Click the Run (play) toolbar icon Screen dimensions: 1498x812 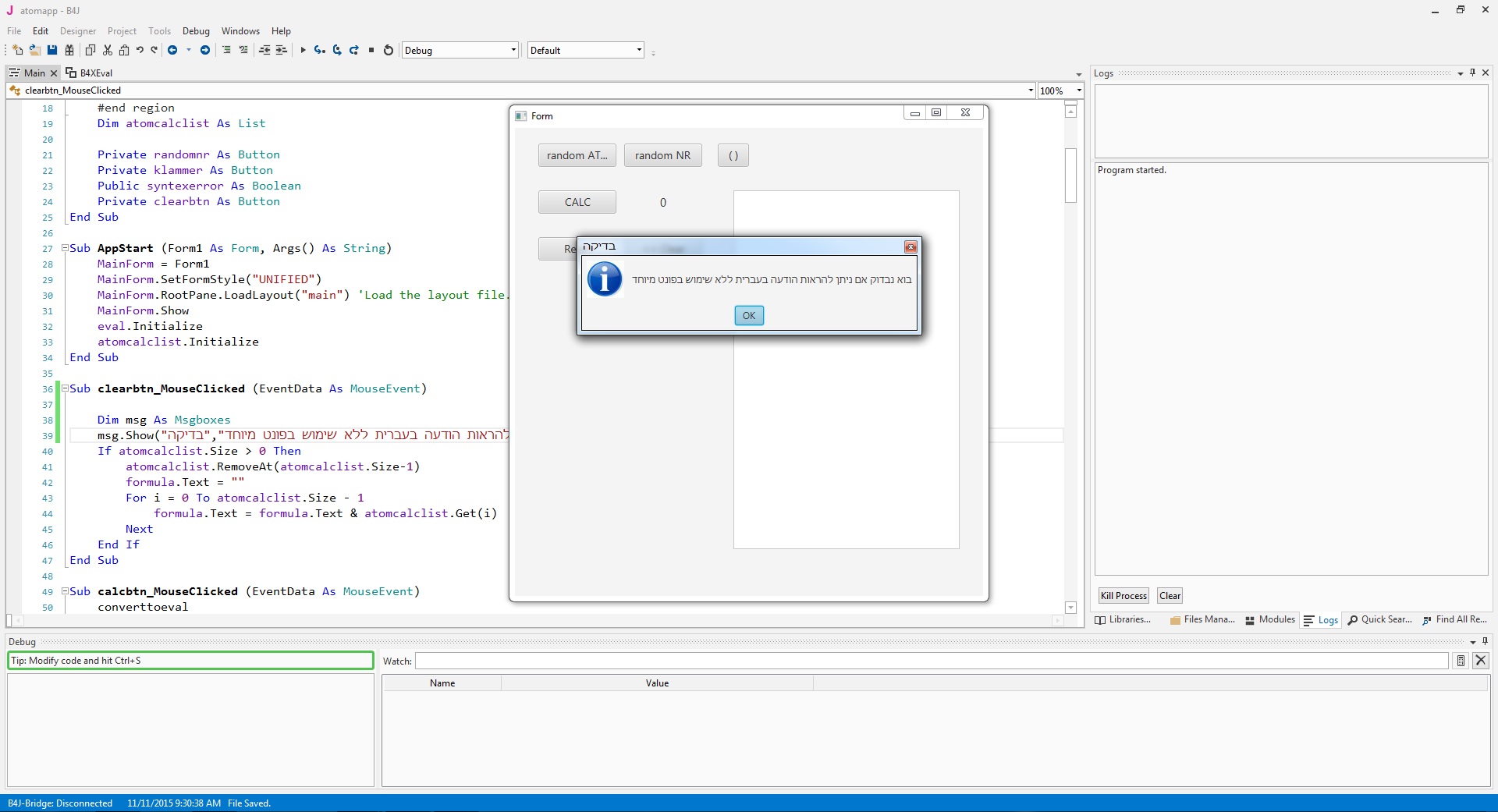pyautogui.click(x=303, y=50)
